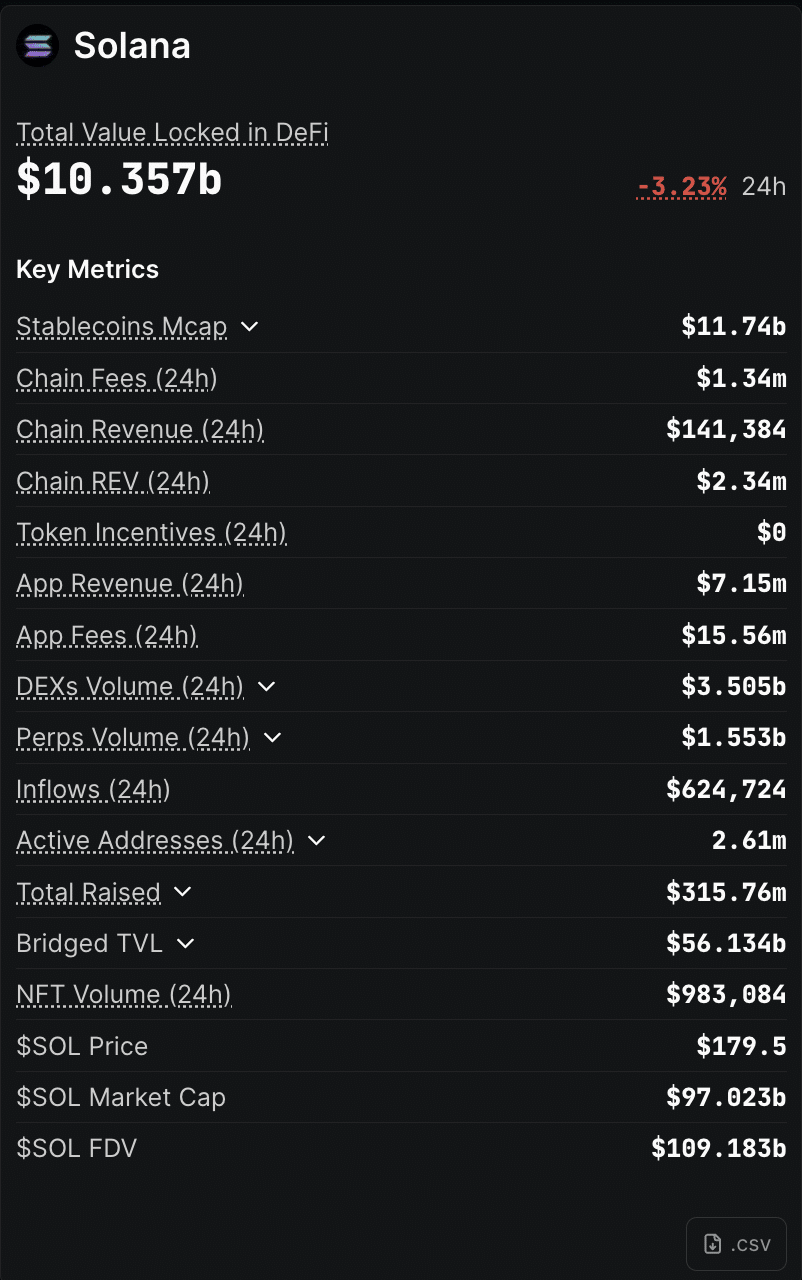Click the Total Value Locked in DeFi label
The width and height of the screenshot is (802, 1280).
[172, 132]
